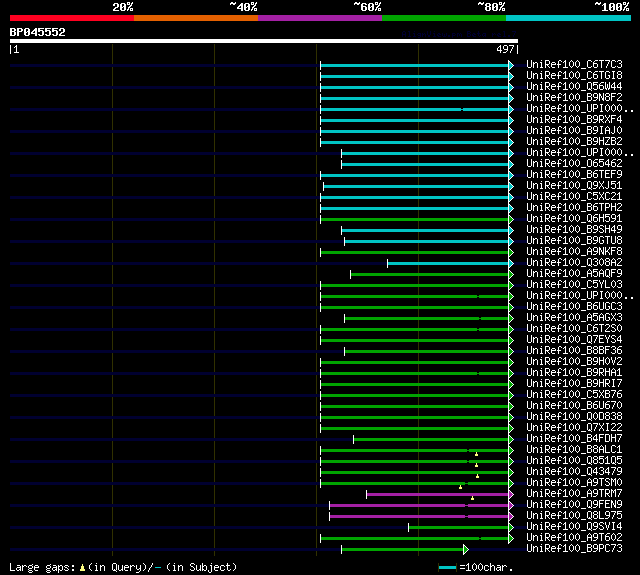Image resolution: width=640 pixels, height=575 pixels.
Task: Click the cyan 100char scale bar in legend
Action: coord(447,568)
